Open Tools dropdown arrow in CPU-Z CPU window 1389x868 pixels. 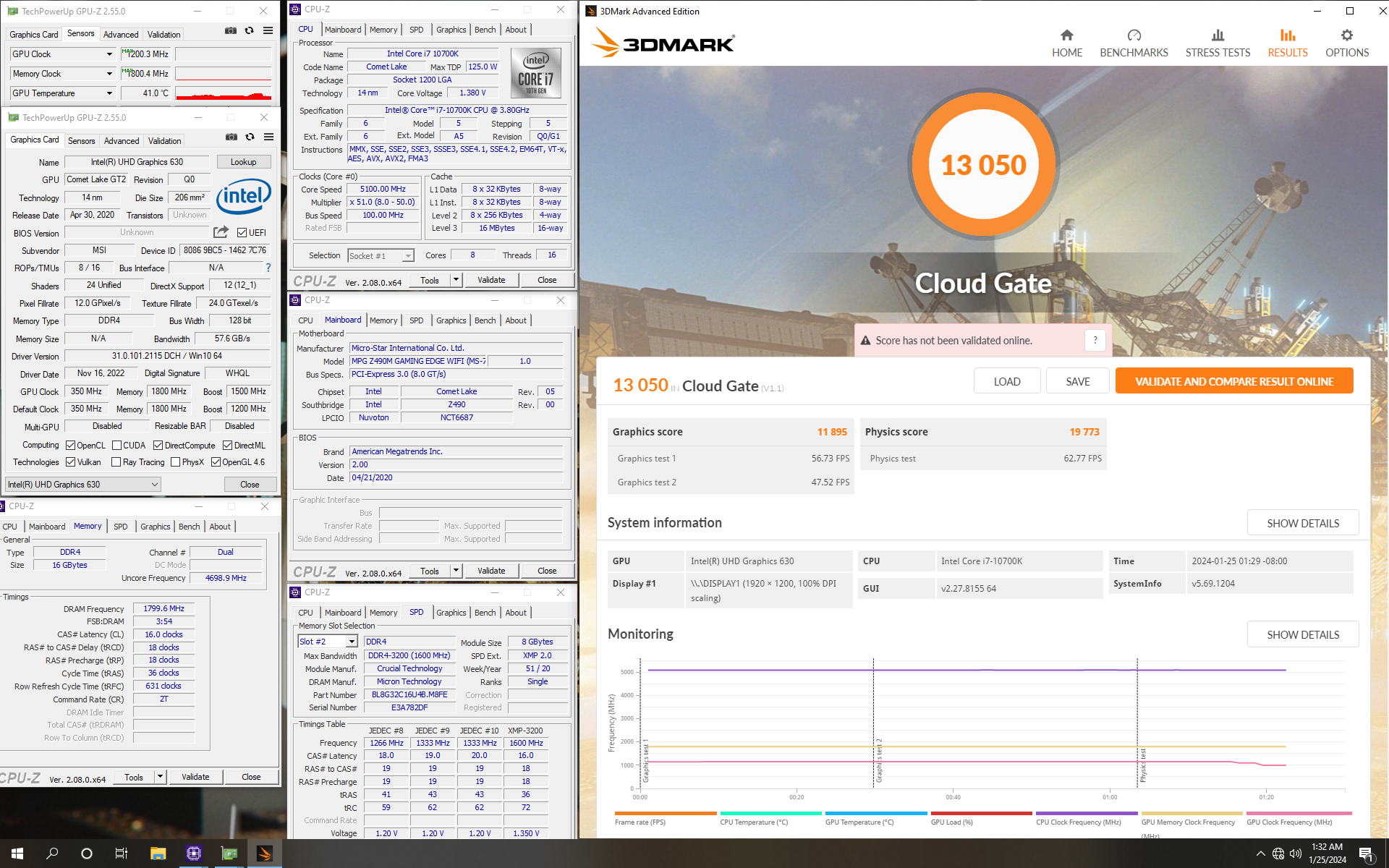point(456,280)
